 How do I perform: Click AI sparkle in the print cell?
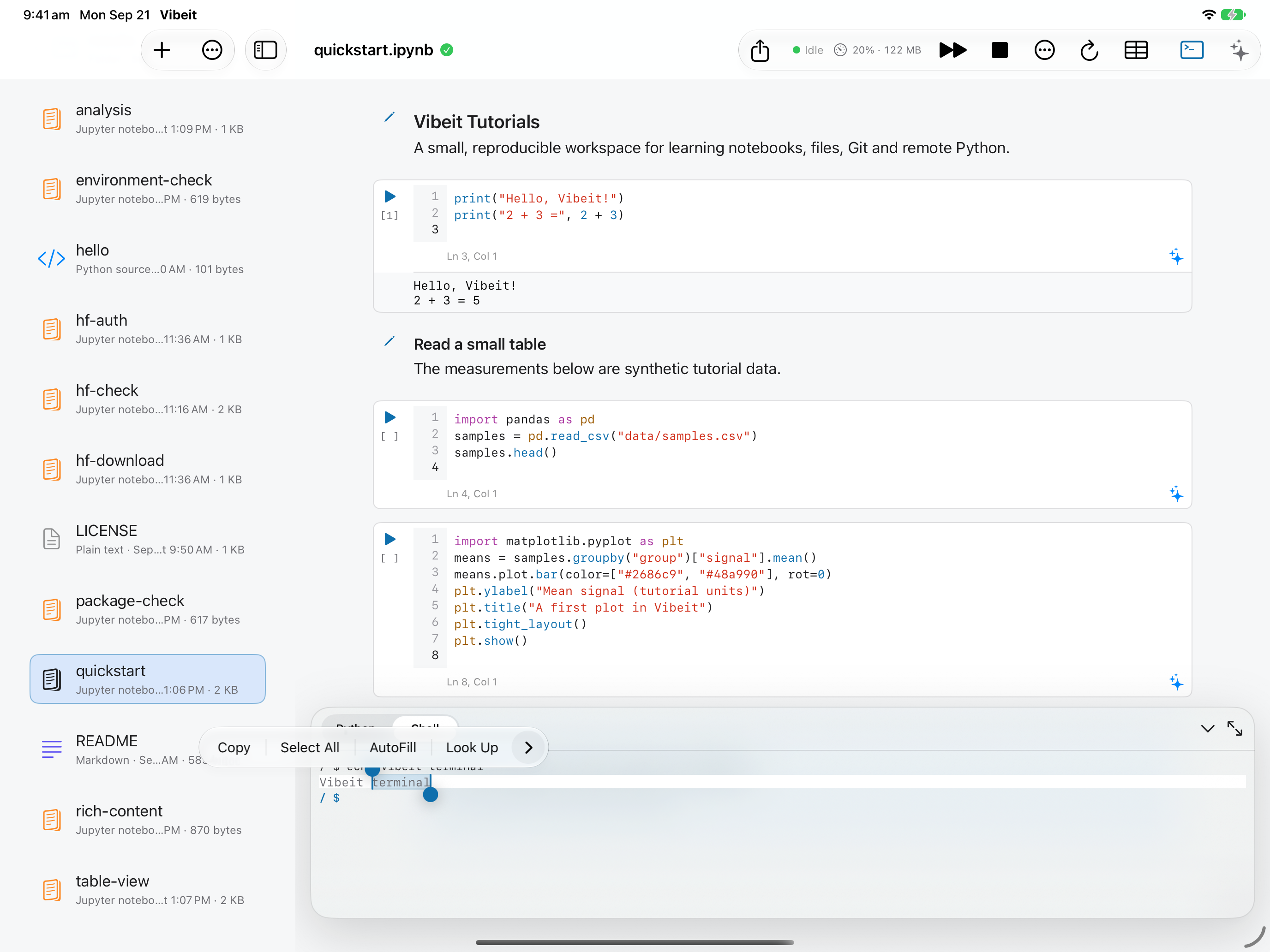[1176, 256]
